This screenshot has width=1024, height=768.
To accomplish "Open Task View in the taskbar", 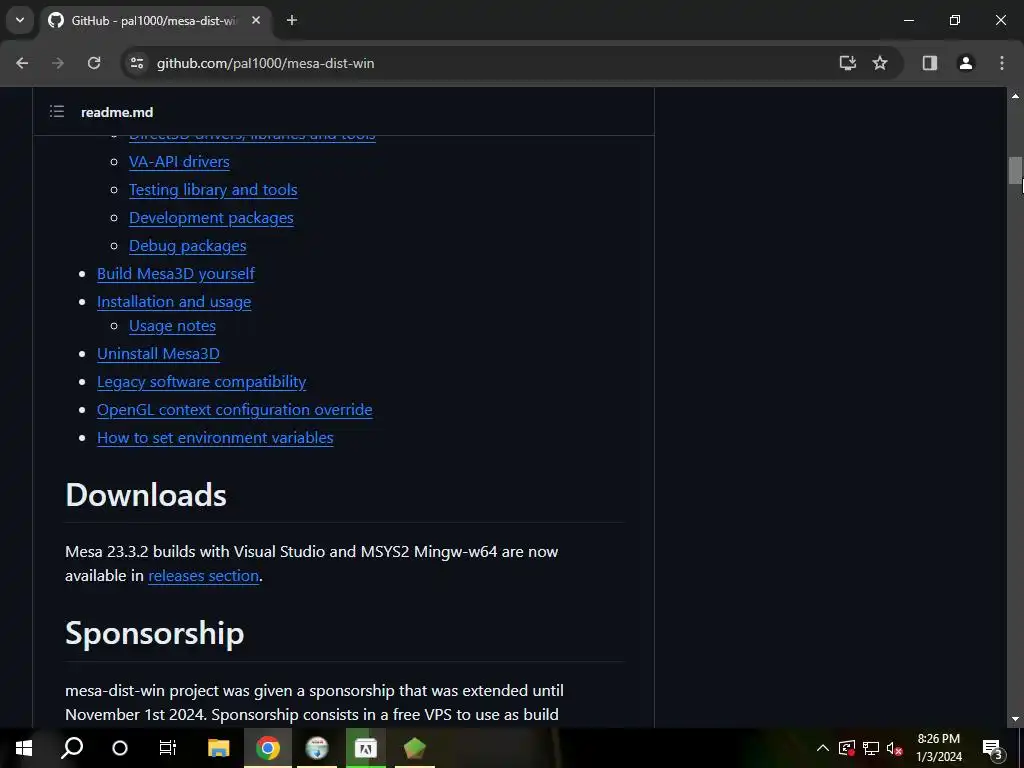I will coord(168,748).
